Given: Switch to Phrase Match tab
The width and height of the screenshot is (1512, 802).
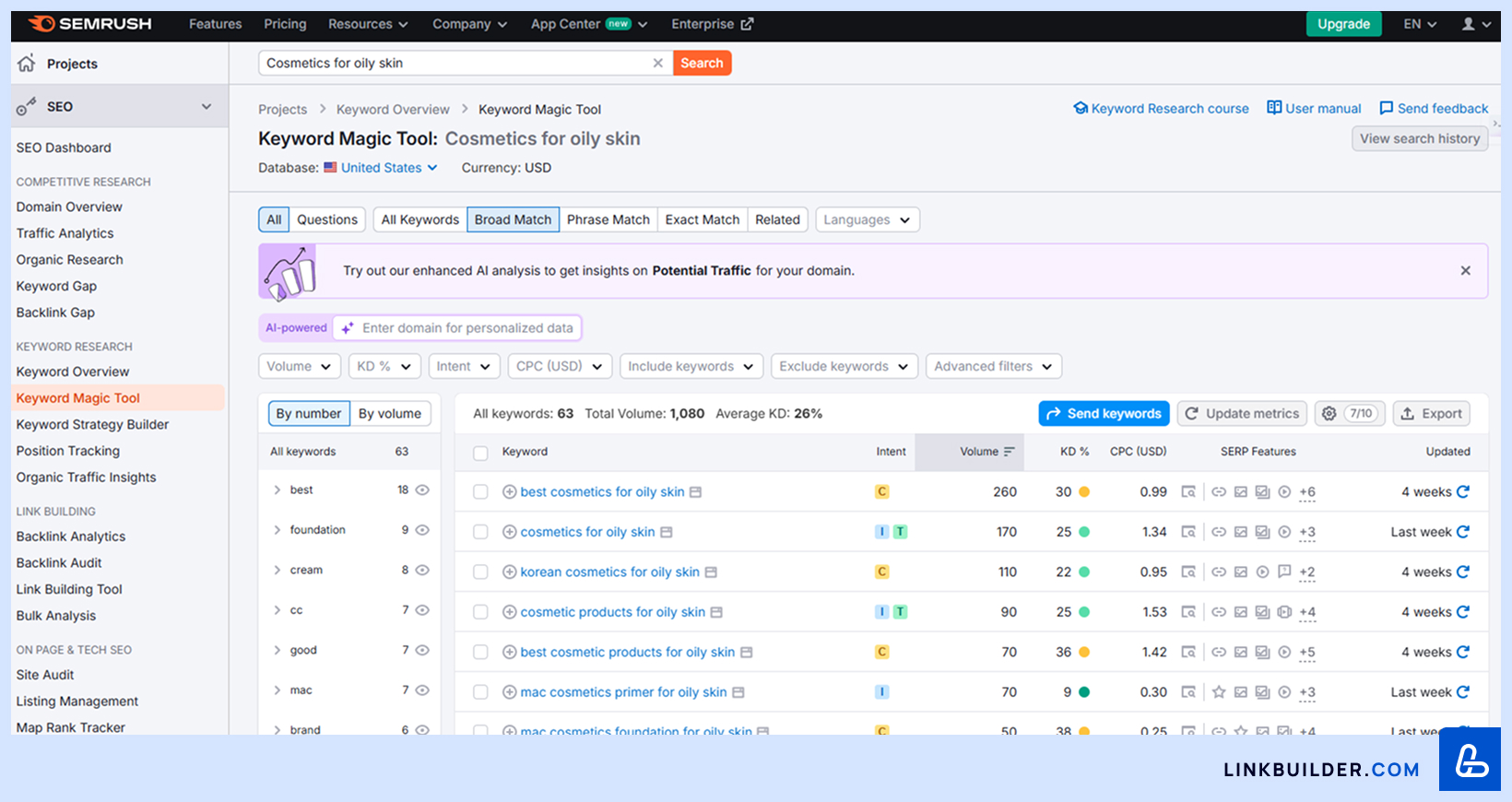Looking at the screenshot, I should pos(608,219).
